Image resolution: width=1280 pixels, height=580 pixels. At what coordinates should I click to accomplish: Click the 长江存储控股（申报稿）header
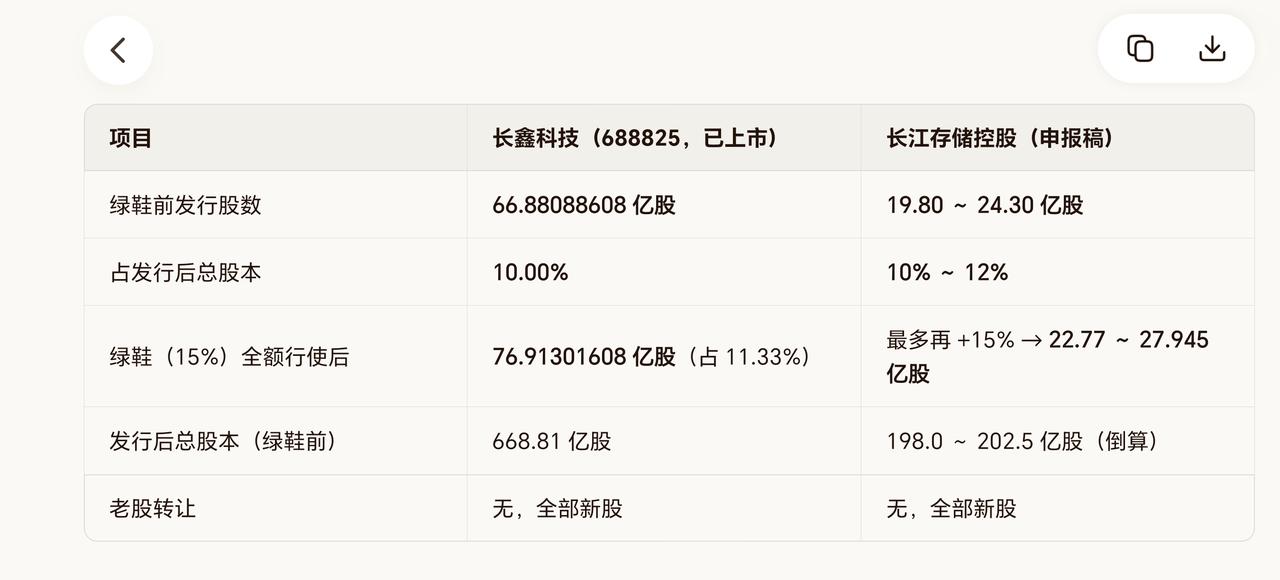tap(1000, 138)
